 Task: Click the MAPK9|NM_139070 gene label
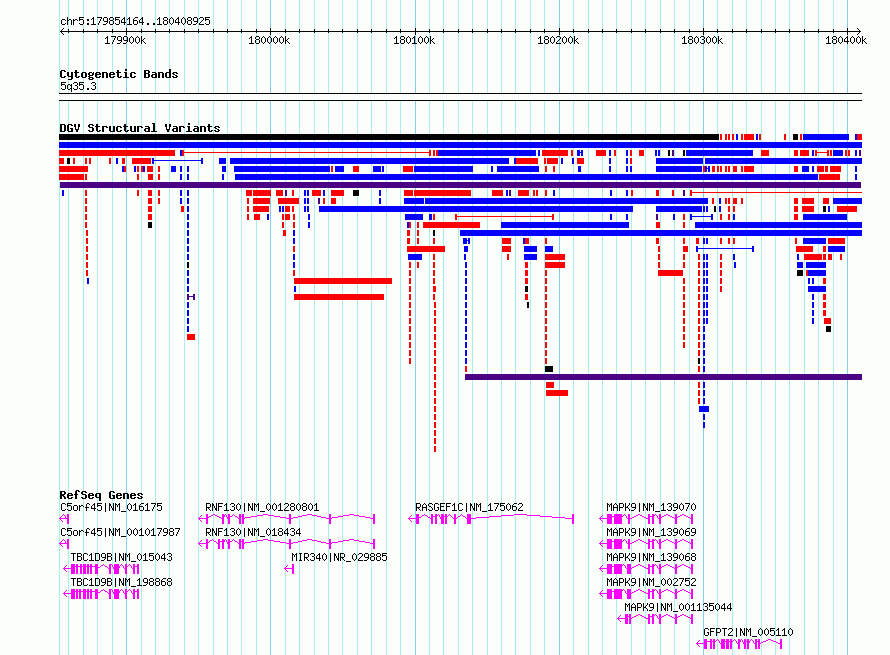click(651, 507)
